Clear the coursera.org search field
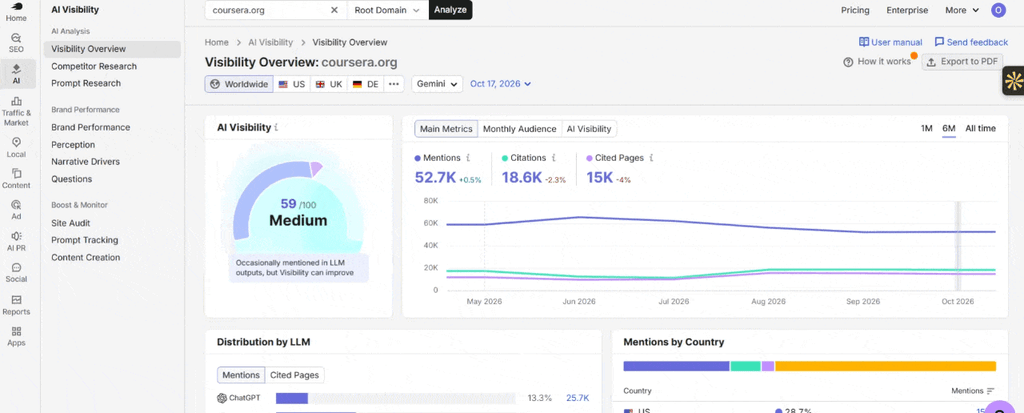 pyautogui.click(x=334, y=10)
